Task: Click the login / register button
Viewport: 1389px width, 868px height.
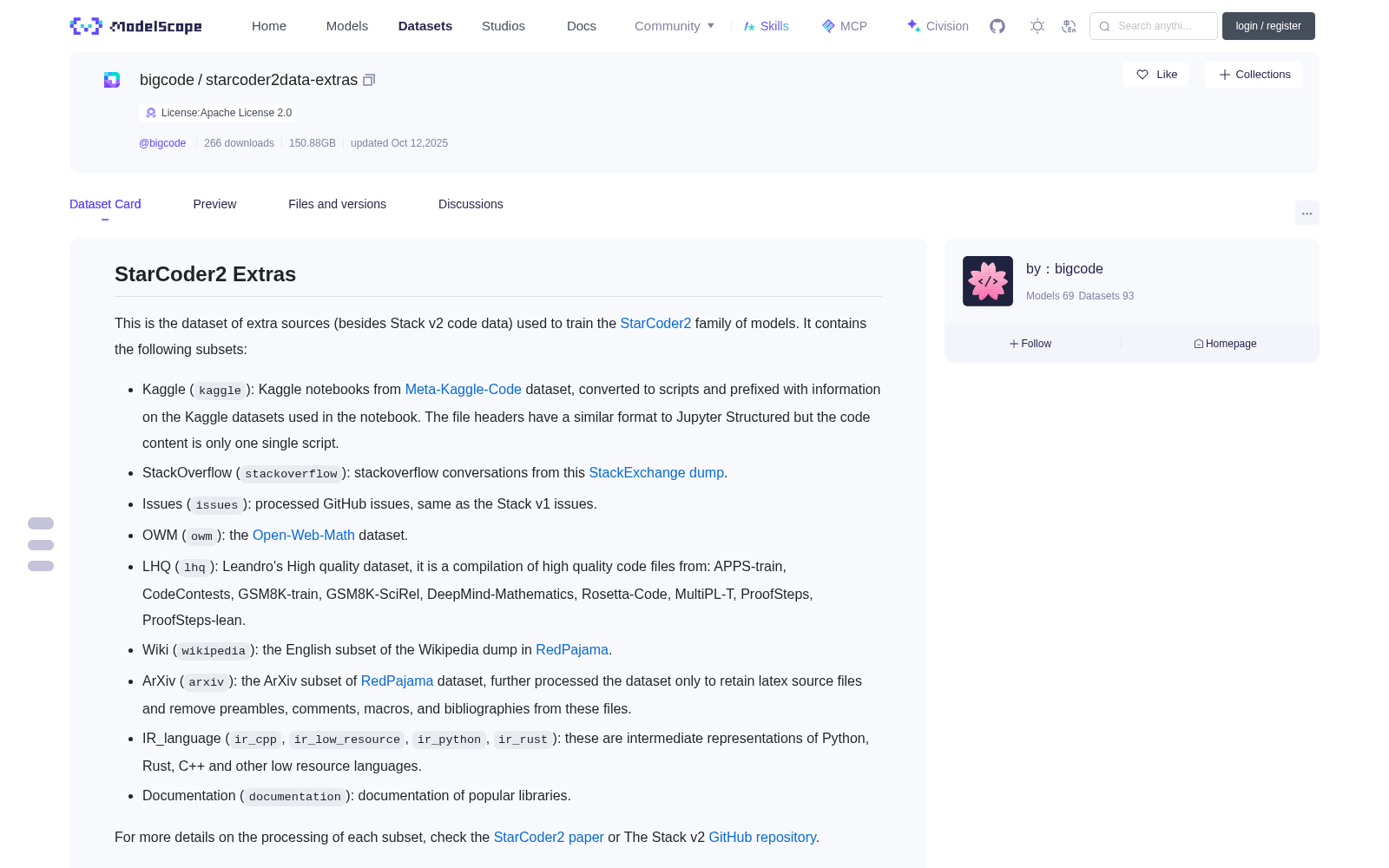Action: tap(1268, 26)
